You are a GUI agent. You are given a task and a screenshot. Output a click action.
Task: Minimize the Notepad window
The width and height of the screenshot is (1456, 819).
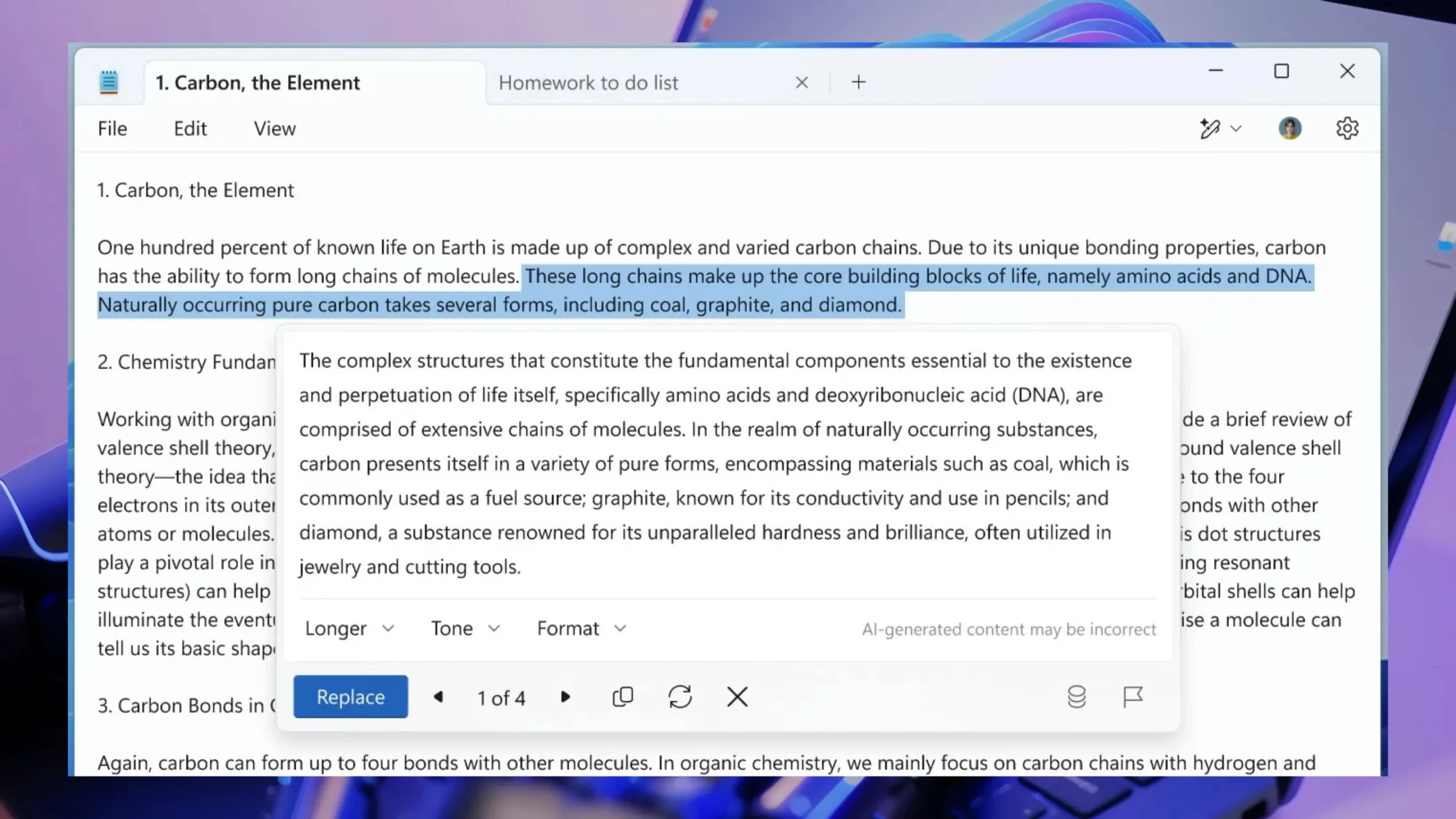pyautogui.click(x=1215, y=71)
